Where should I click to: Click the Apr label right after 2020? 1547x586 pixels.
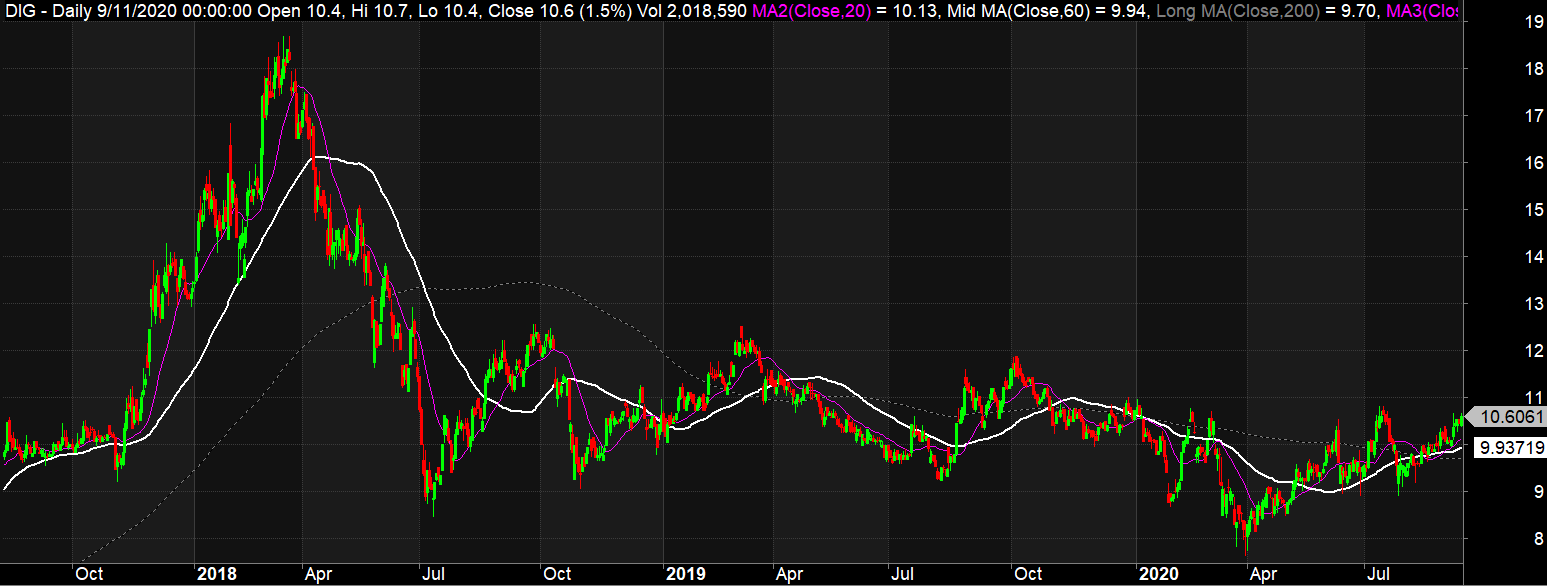coord(1264,574)
